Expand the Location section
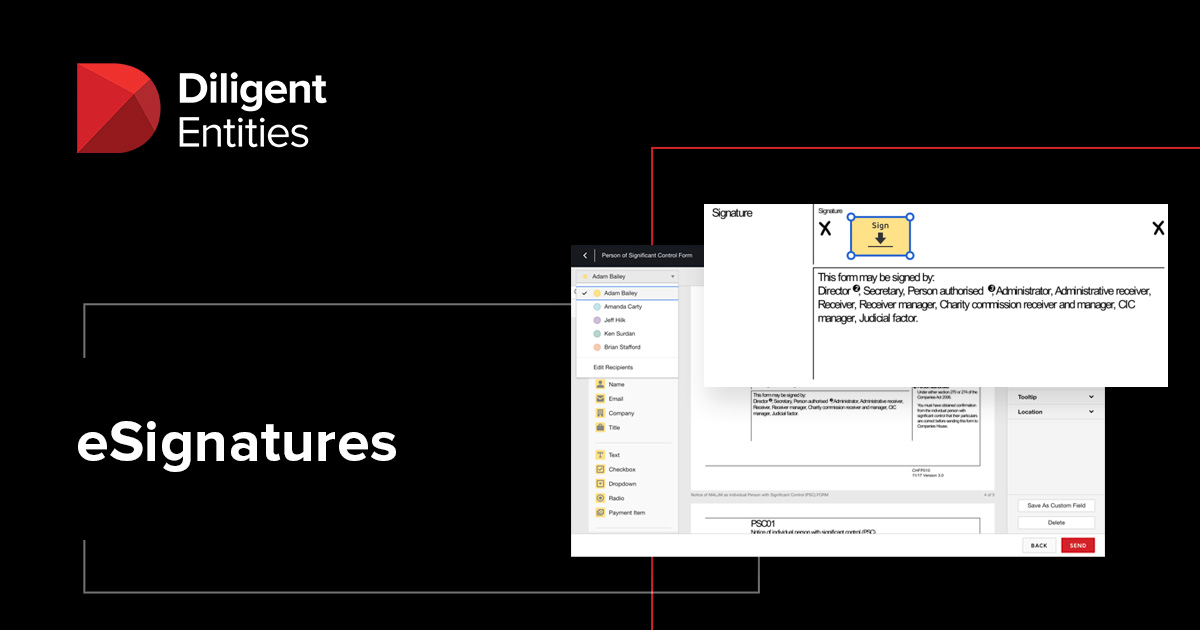1200x630 pixels. pyautogui.click(x=1056, y=412)
